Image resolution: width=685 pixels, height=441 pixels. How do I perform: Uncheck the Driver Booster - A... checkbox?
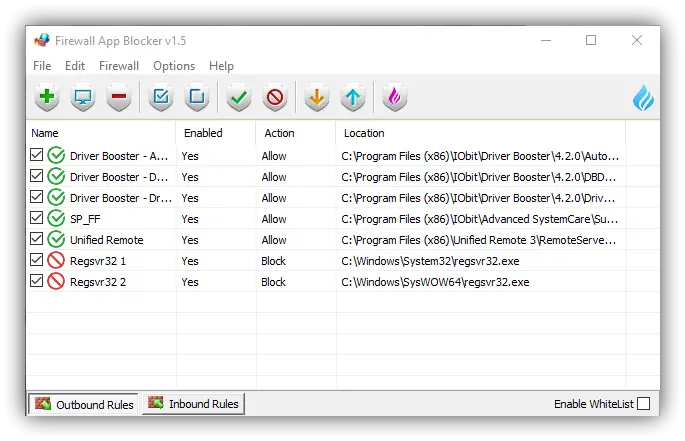click(37, 154)
